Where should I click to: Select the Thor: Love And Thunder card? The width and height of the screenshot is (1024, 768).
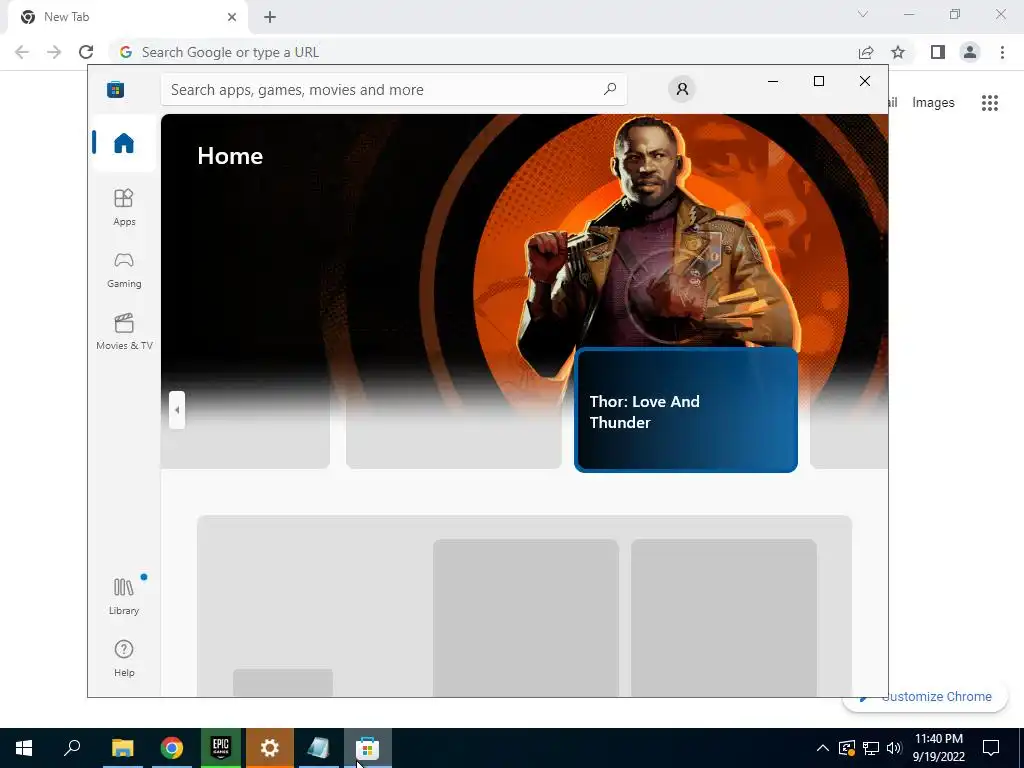686,410
